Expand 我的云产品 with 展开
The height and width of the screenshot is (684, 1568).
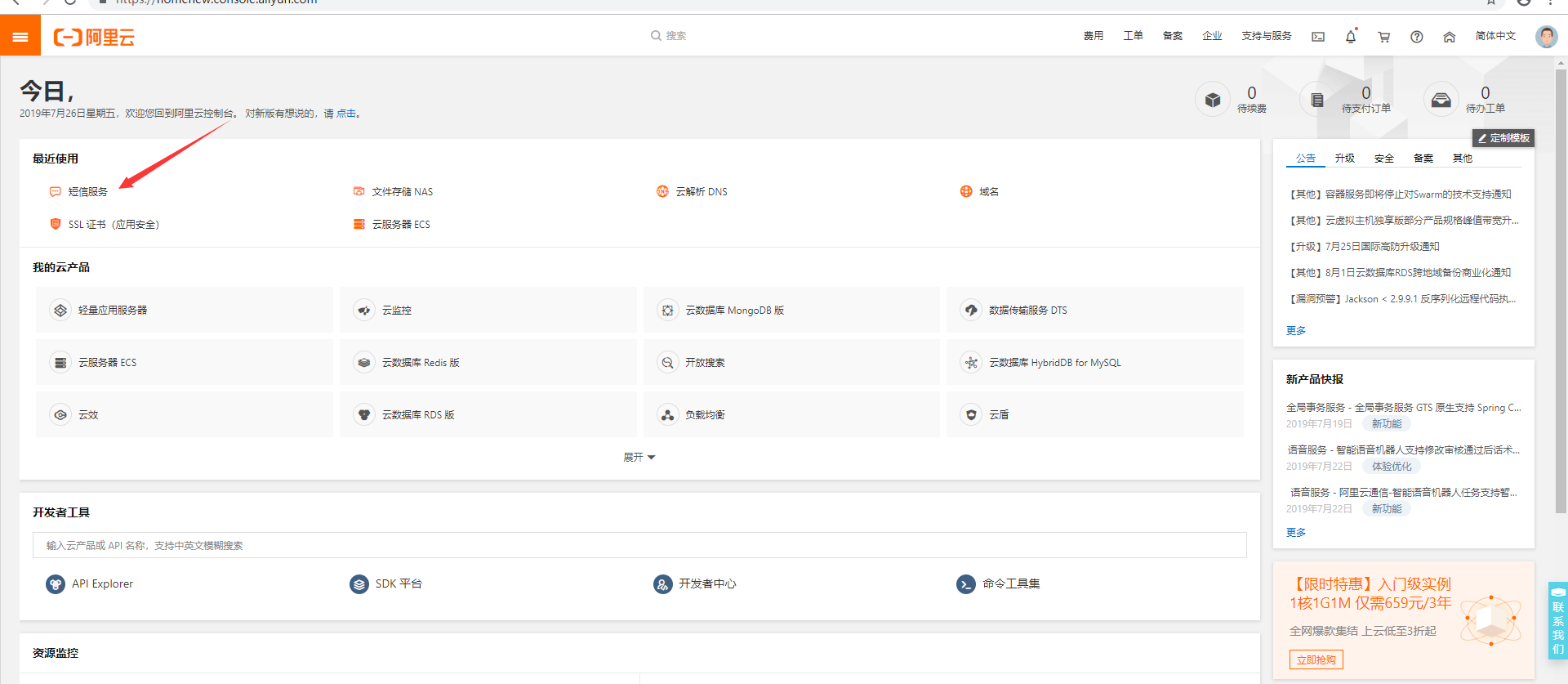[x=639, y=458]
